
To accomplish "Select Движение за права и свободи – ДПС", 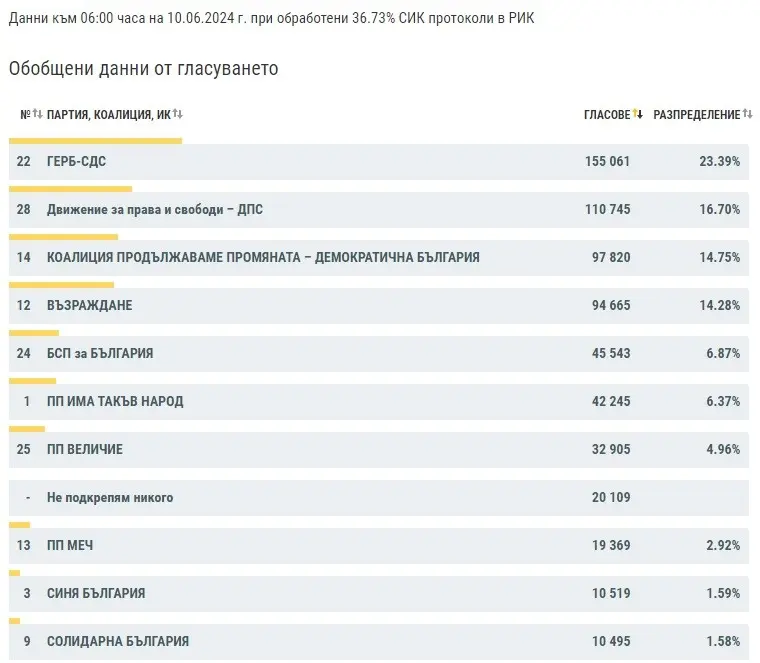I will click(x=155, y=210).
